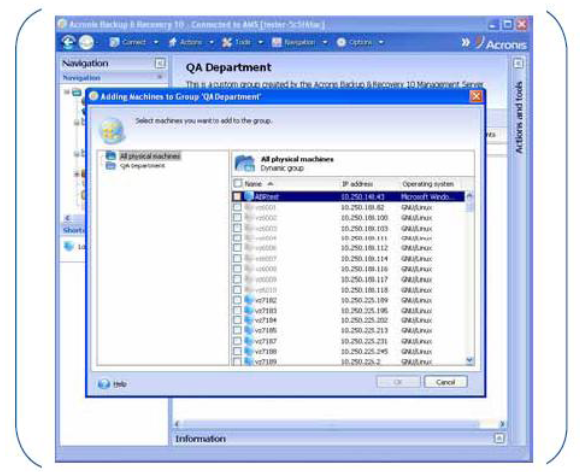580x472 pixels.
Task: Check the box for machine 10.250.188.100
Action: coord(237,218)
